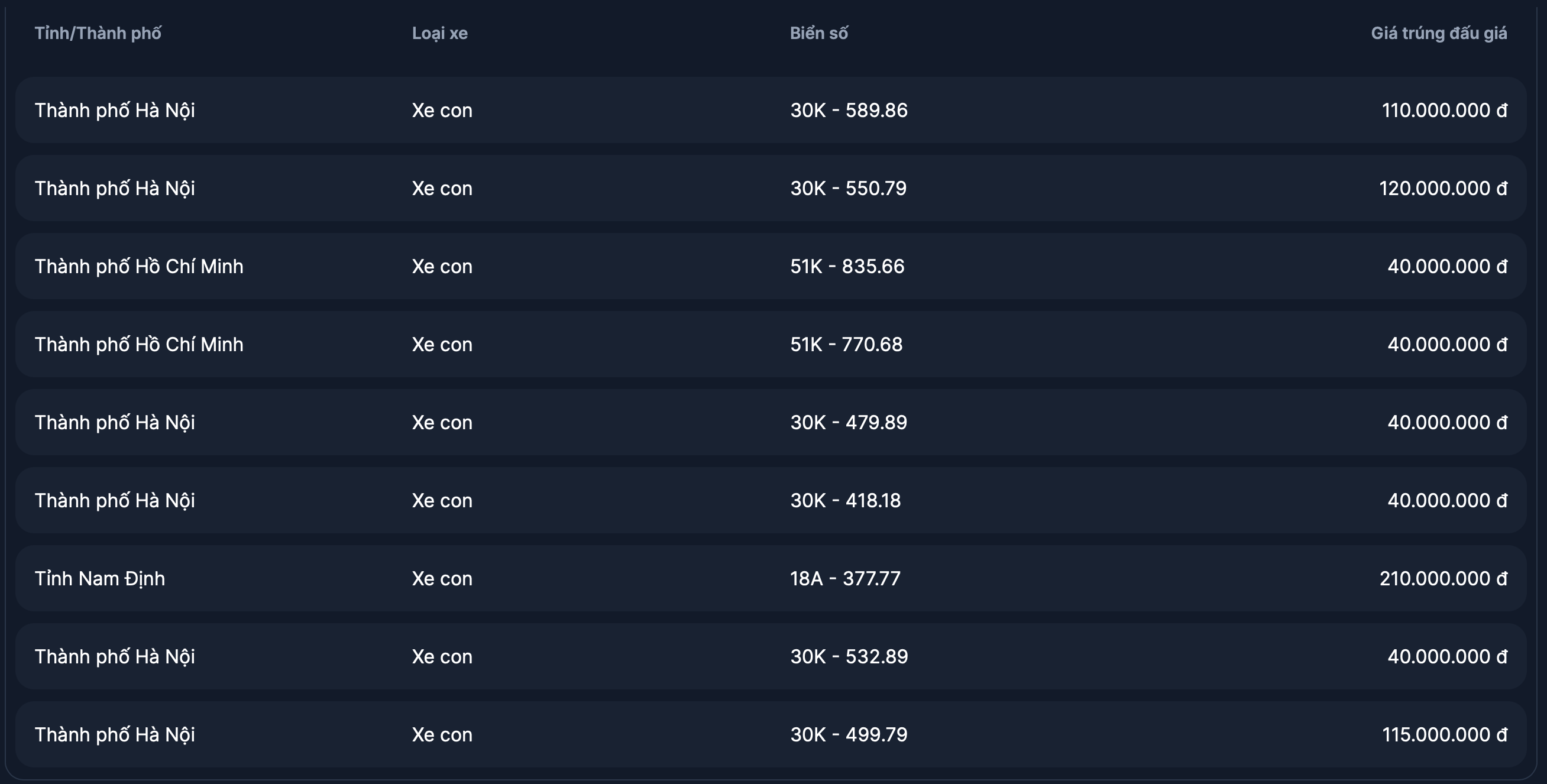Click Xe con in the 18A - 377.77 row
The height and width of the screenshot is (784, 1547).
pyautogui.click(x=442, y=579)
